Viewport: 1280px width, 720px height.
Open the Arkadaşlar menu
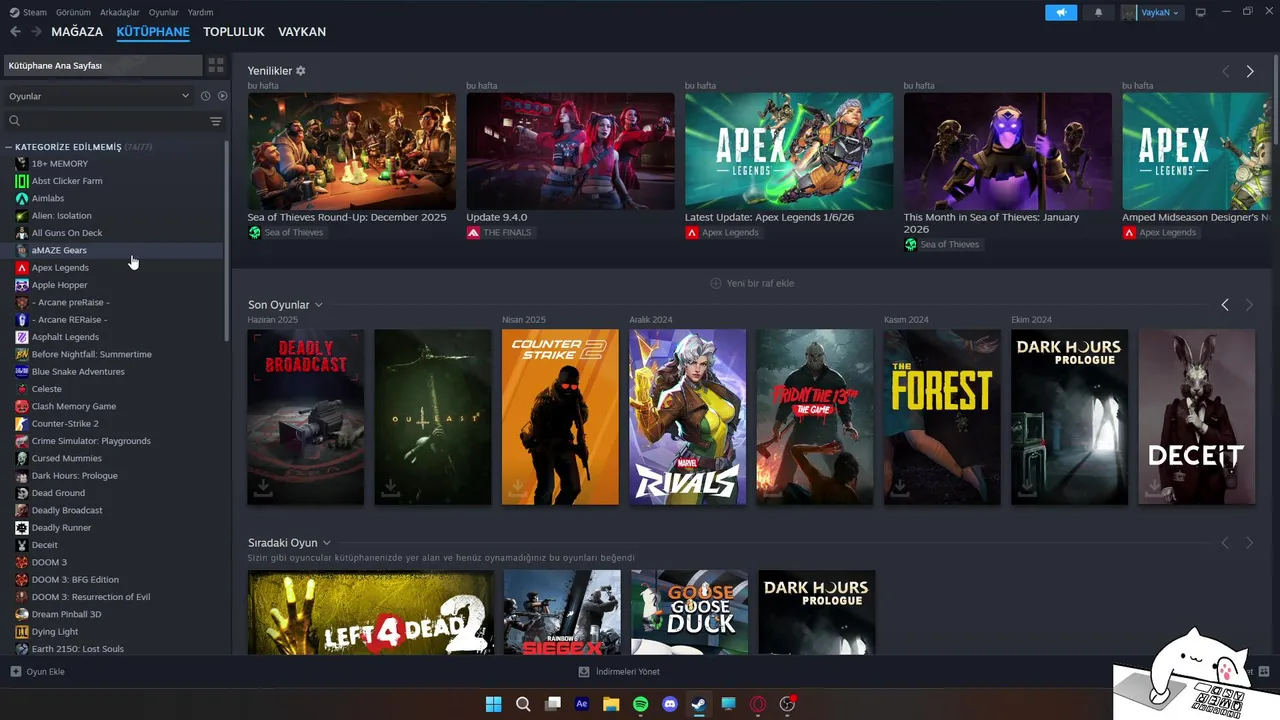tap(120, 12)
